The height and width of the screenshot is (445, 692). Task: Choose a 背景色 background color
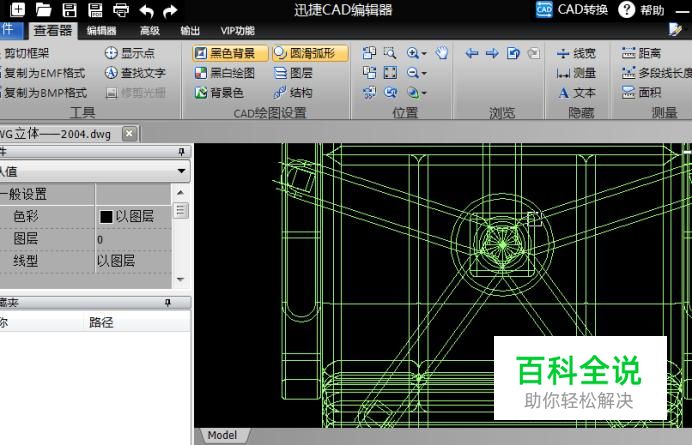coord(219,93)
